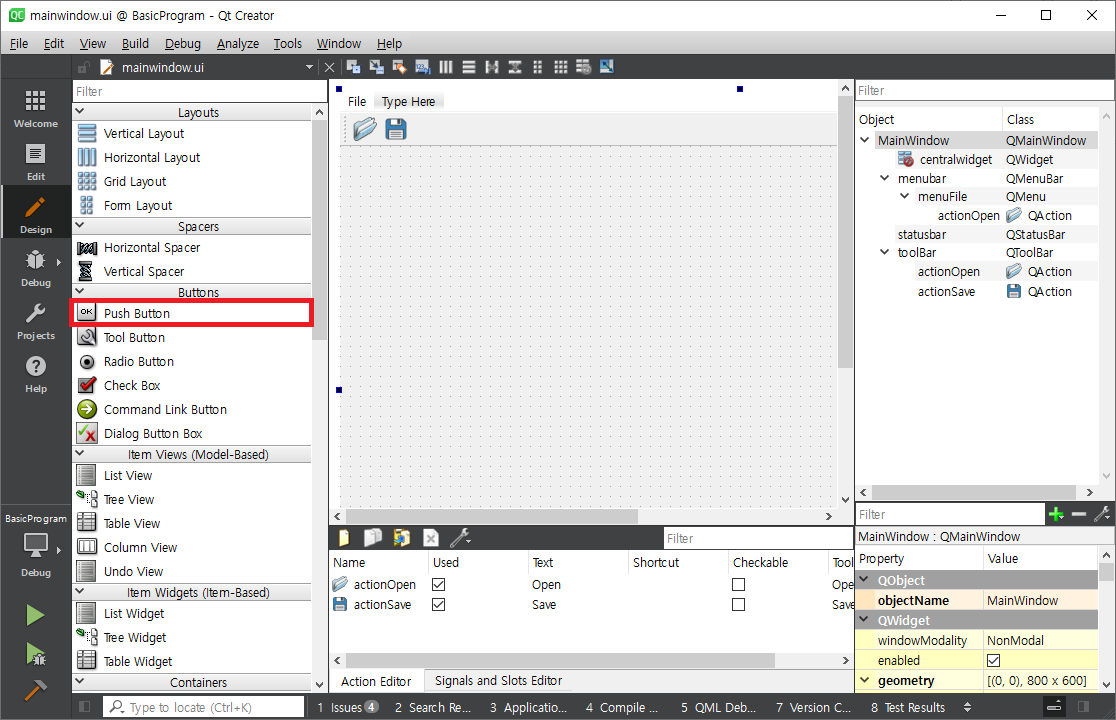1116x720 pixels.
Task: Click Edit Widgets mode toolbar icon
Action: click(x=353, y=67)
